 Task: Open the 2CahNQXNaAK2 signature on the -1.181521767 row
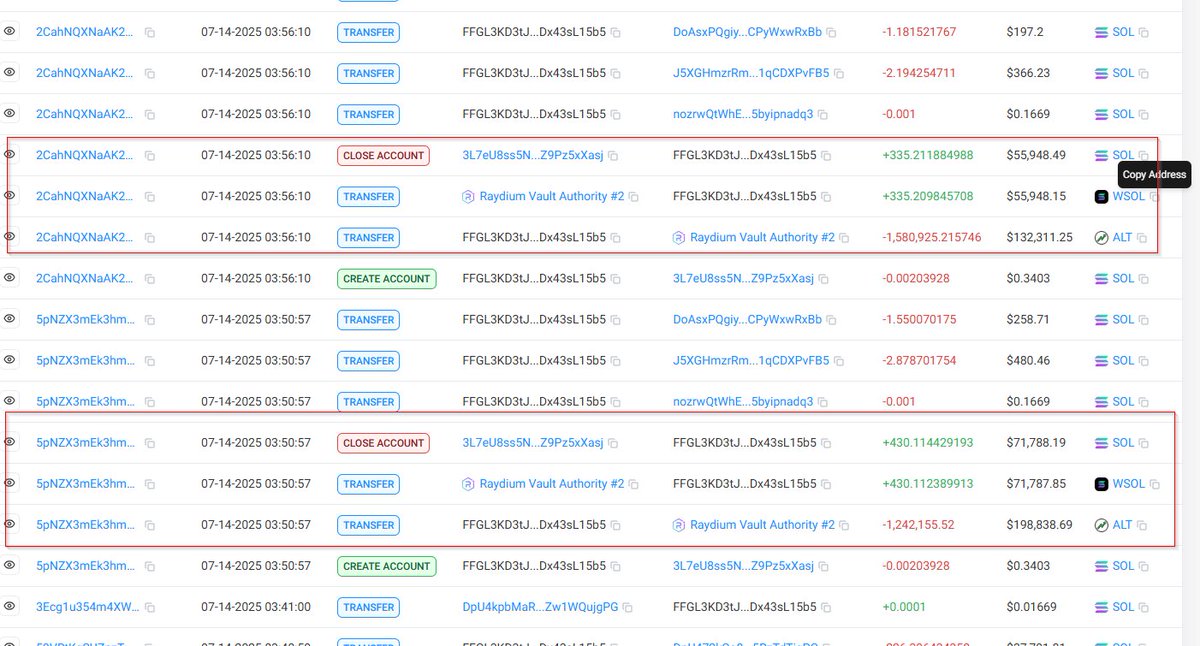tap(84, 32)
